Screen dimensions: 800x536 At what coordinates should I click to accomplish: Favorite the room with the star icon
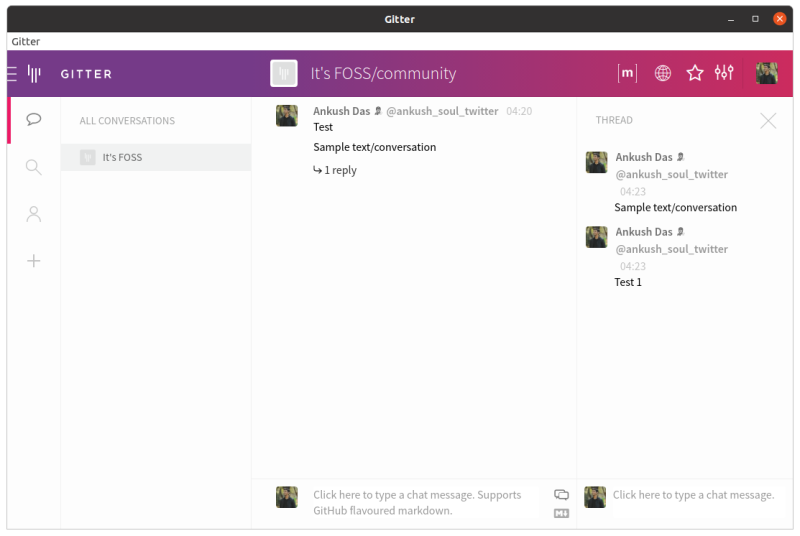coord(695,73)
